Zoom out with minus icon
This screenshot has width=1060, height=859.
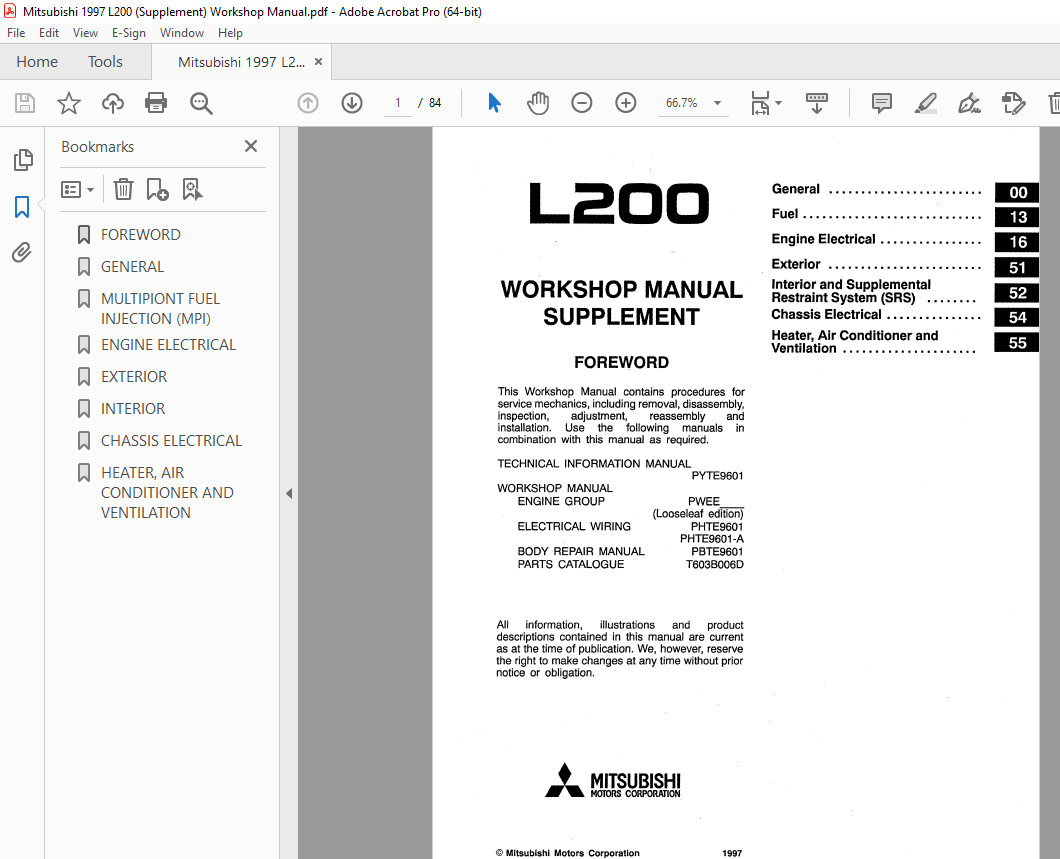tap(581, 103)
